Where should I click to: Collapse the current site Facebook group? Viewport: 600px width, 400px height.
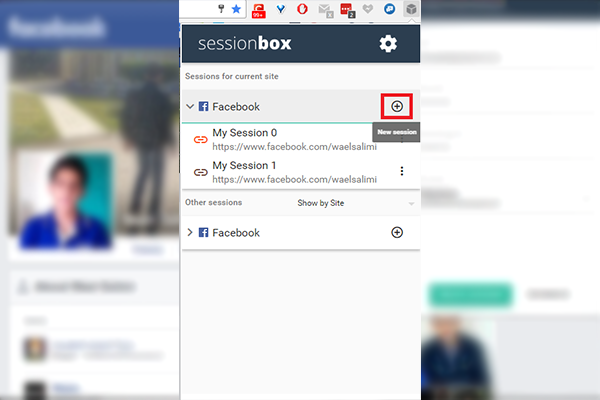(x=190, y=106)
